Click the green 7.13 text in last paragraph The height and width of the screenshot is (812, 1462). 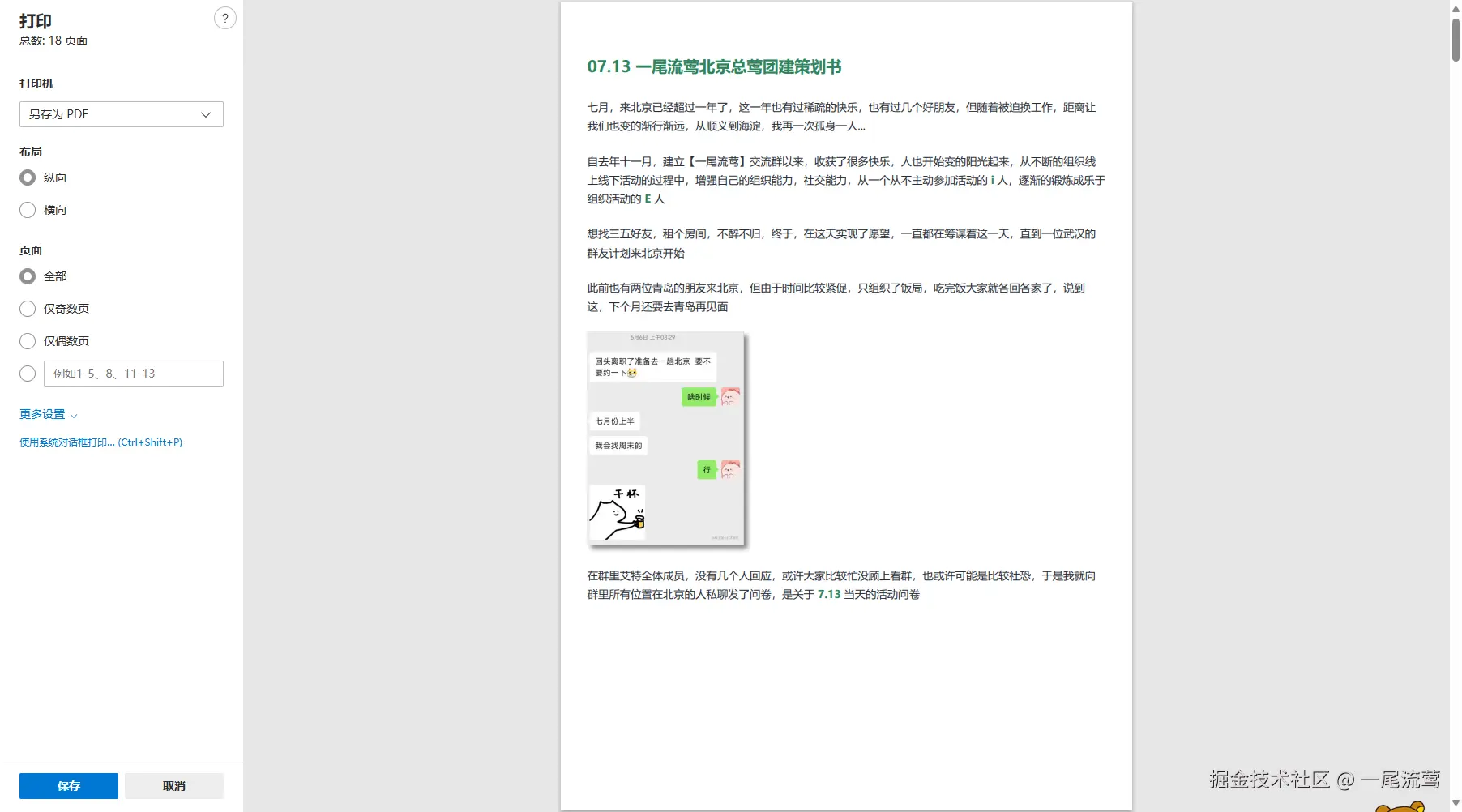click(829, 594)
